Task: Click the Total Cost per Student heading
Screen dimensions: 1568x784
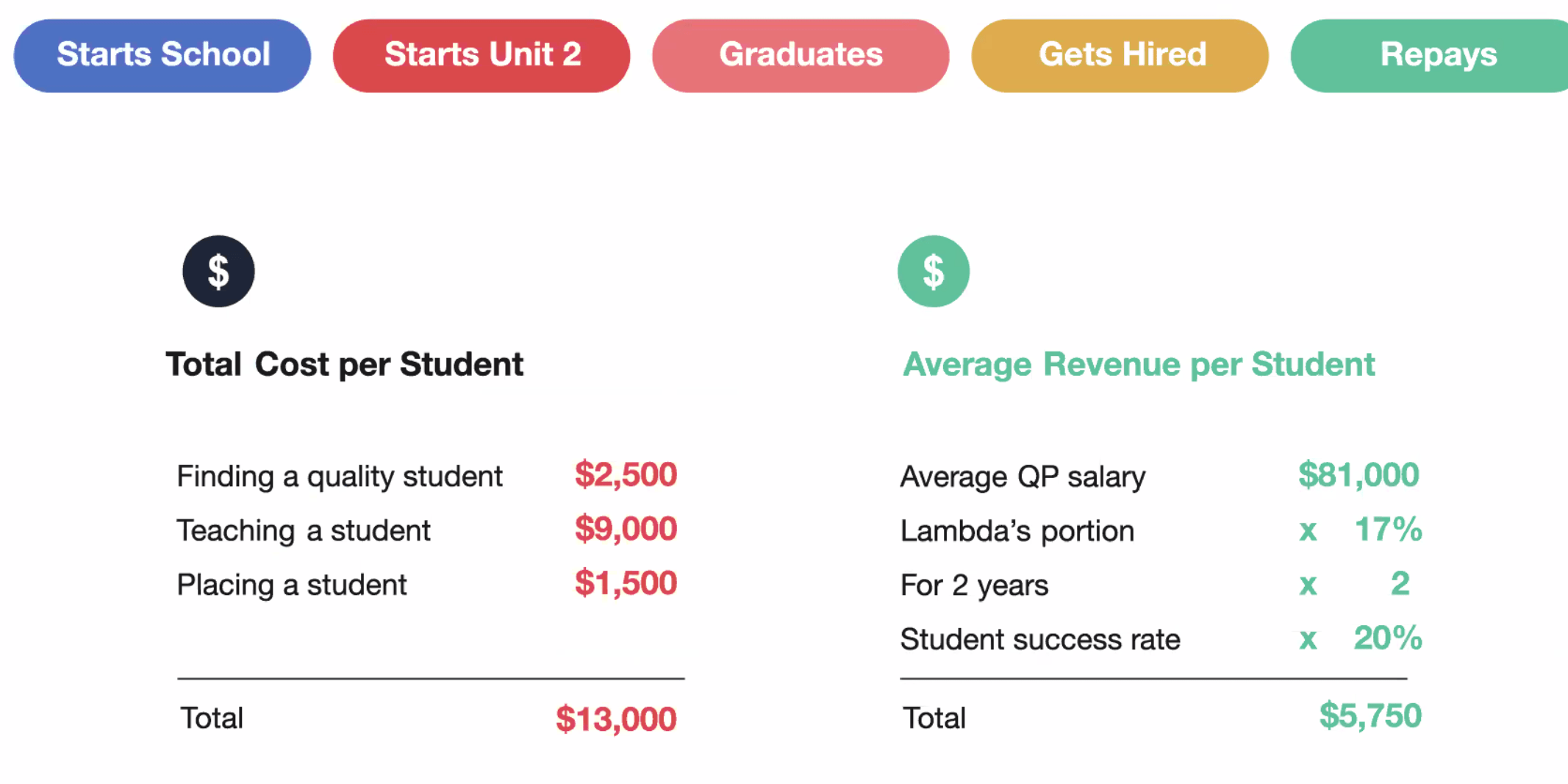Action: [x=344, y=364]
